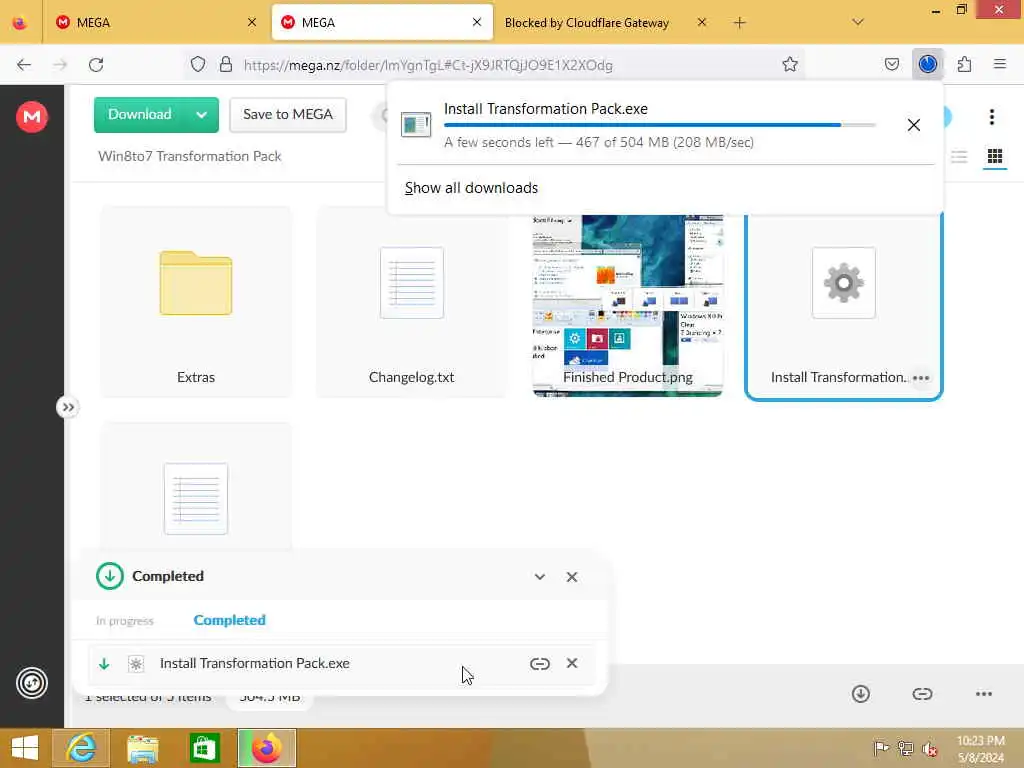
Task: Switch to Completed transfers tab
Action: point(230,620)
